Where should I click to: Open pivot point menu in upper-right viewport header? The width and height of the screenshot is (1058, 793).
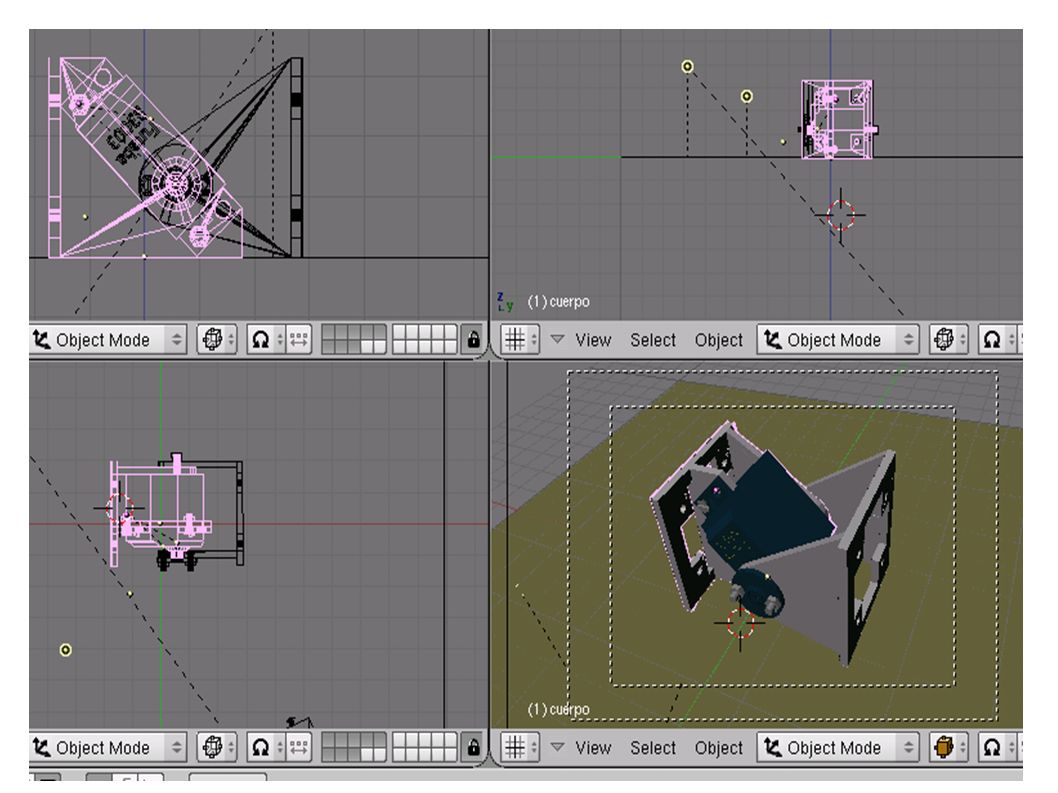(997, 339)
